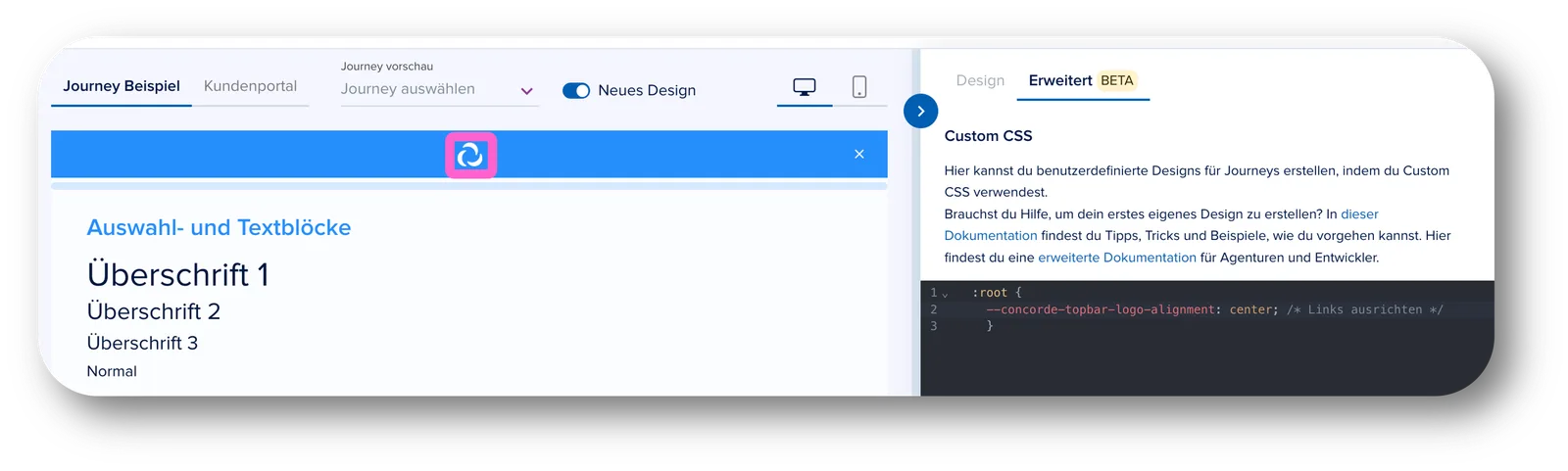Screen dimensions: 1568x471
Task: Click the ':root {' code line
Action: [997, 293]
